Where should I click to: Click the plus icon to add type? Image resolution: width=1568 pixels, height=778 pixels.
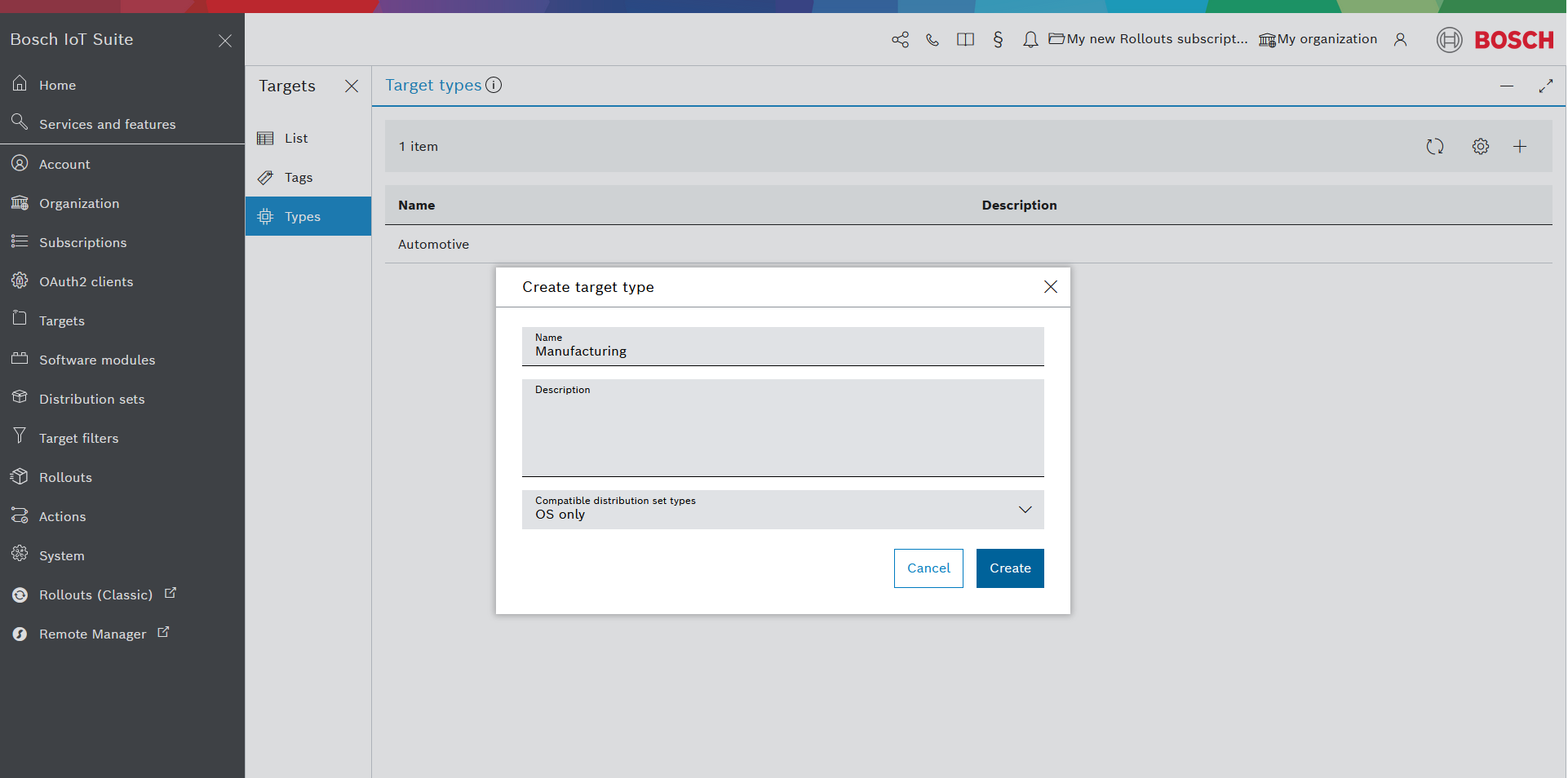tap(1519, 147)
